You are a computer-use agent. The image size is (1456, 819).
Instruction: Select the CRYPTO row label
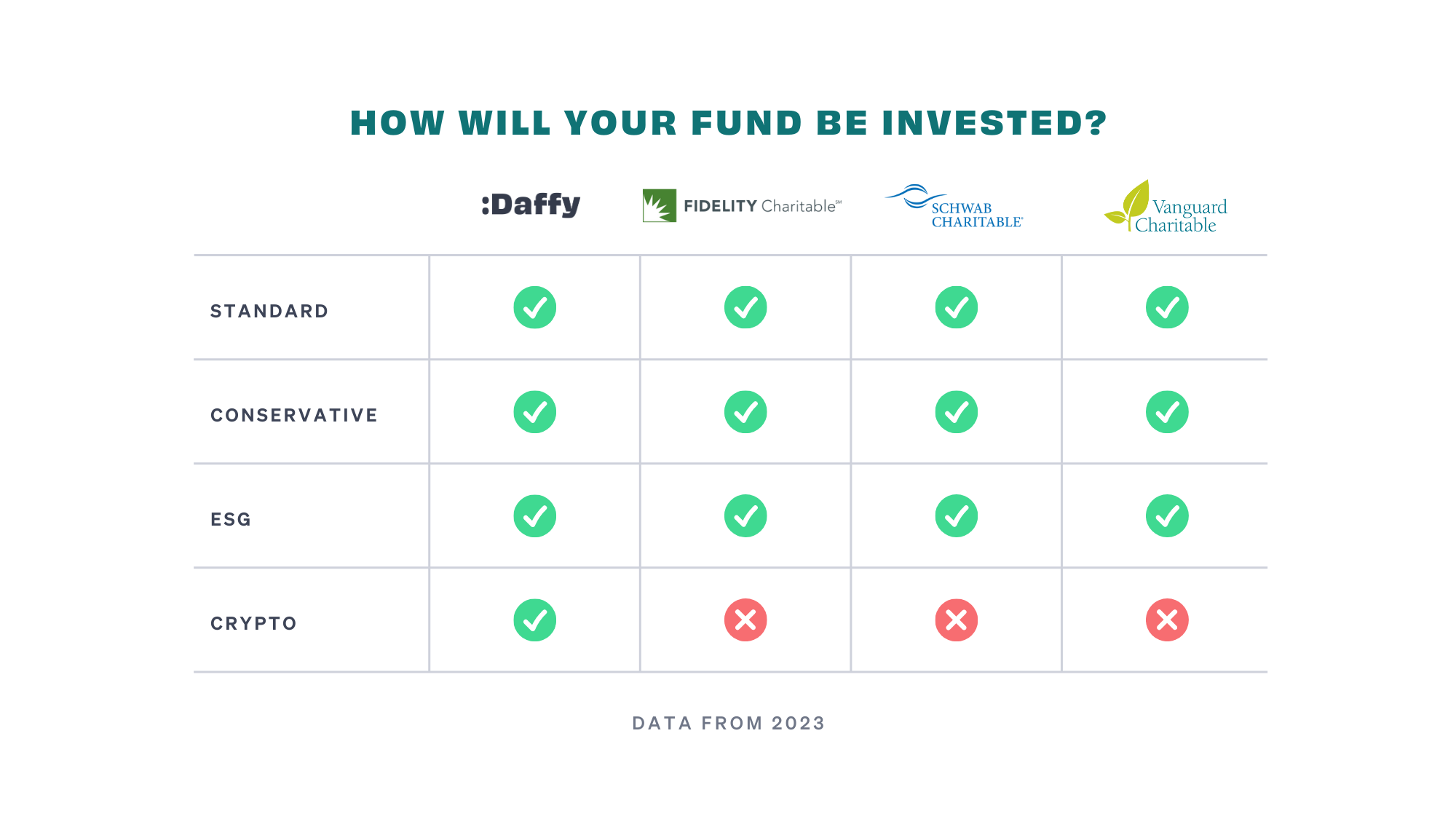pyautogui.click(x=253, y=624)
